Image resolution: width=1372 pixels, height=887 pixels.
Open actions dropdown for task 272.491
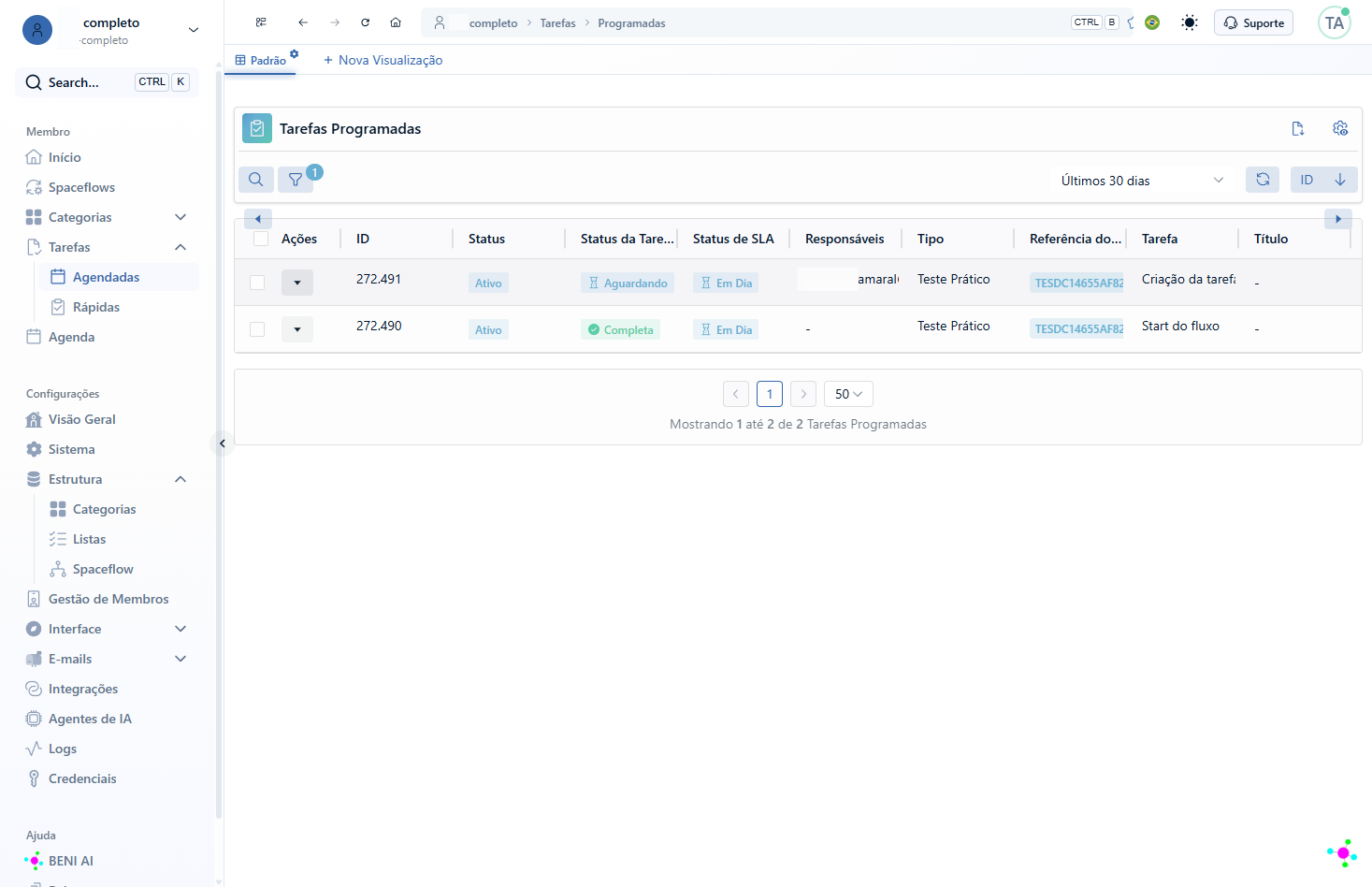pos(297,283)
